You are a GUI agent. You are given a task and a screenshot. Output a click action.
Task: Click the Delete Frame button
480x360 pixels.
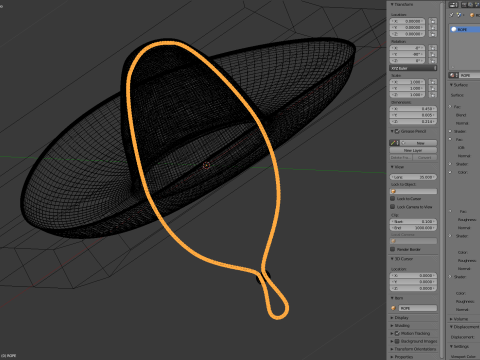[x=401, y=157]
